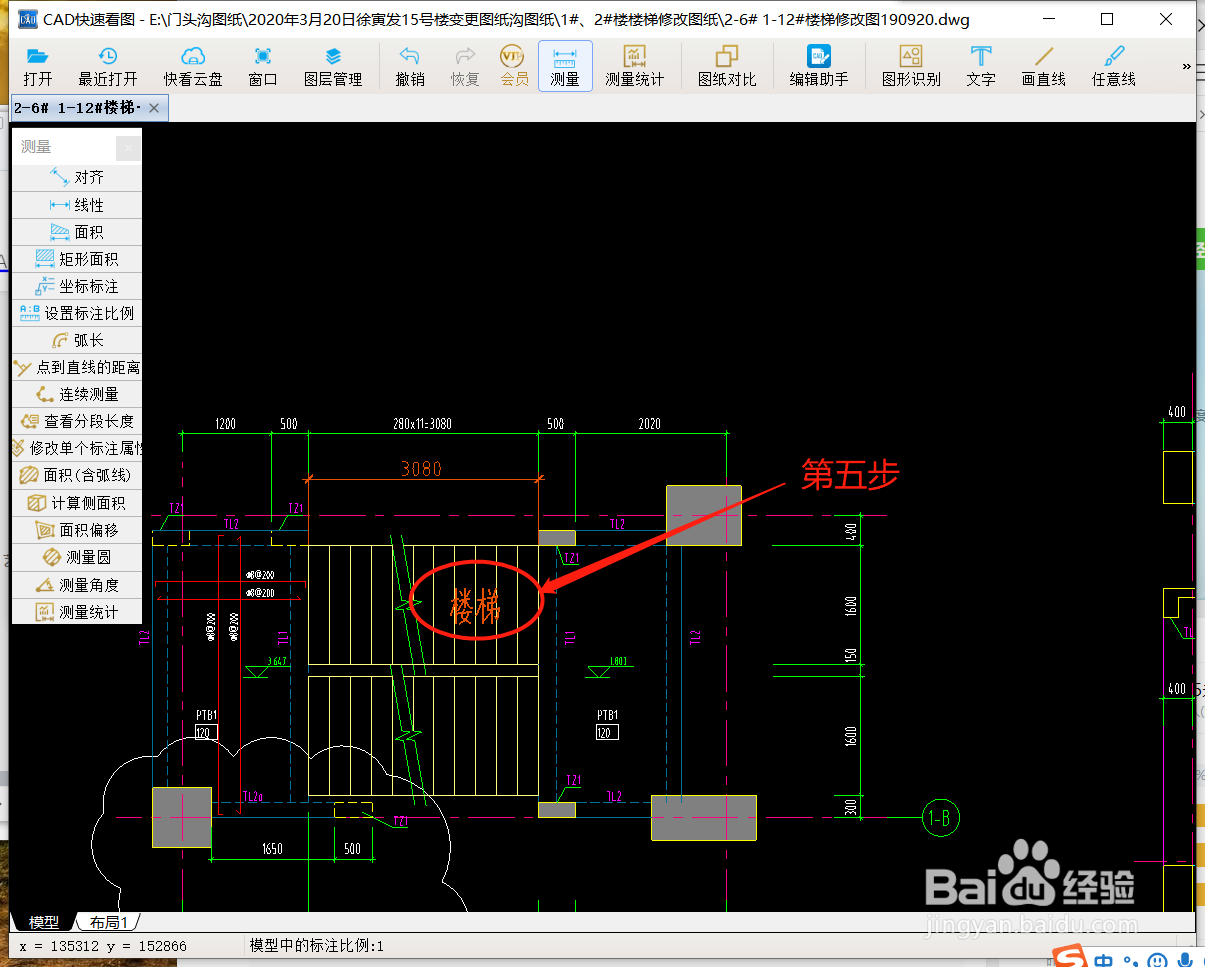
Task: Click the 1-B axis bubble
Action: click(941, 818)
